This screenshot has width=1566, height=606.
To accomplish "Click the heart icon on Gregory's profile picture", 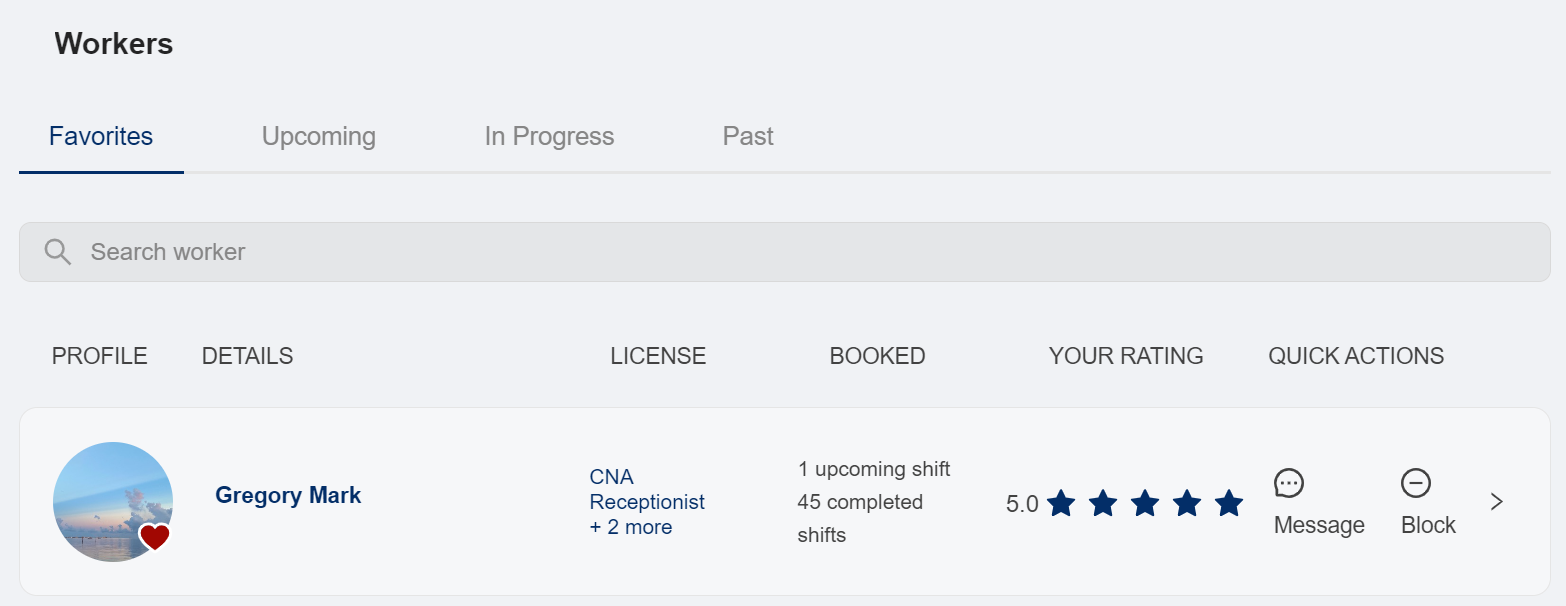I will point(156,538).
